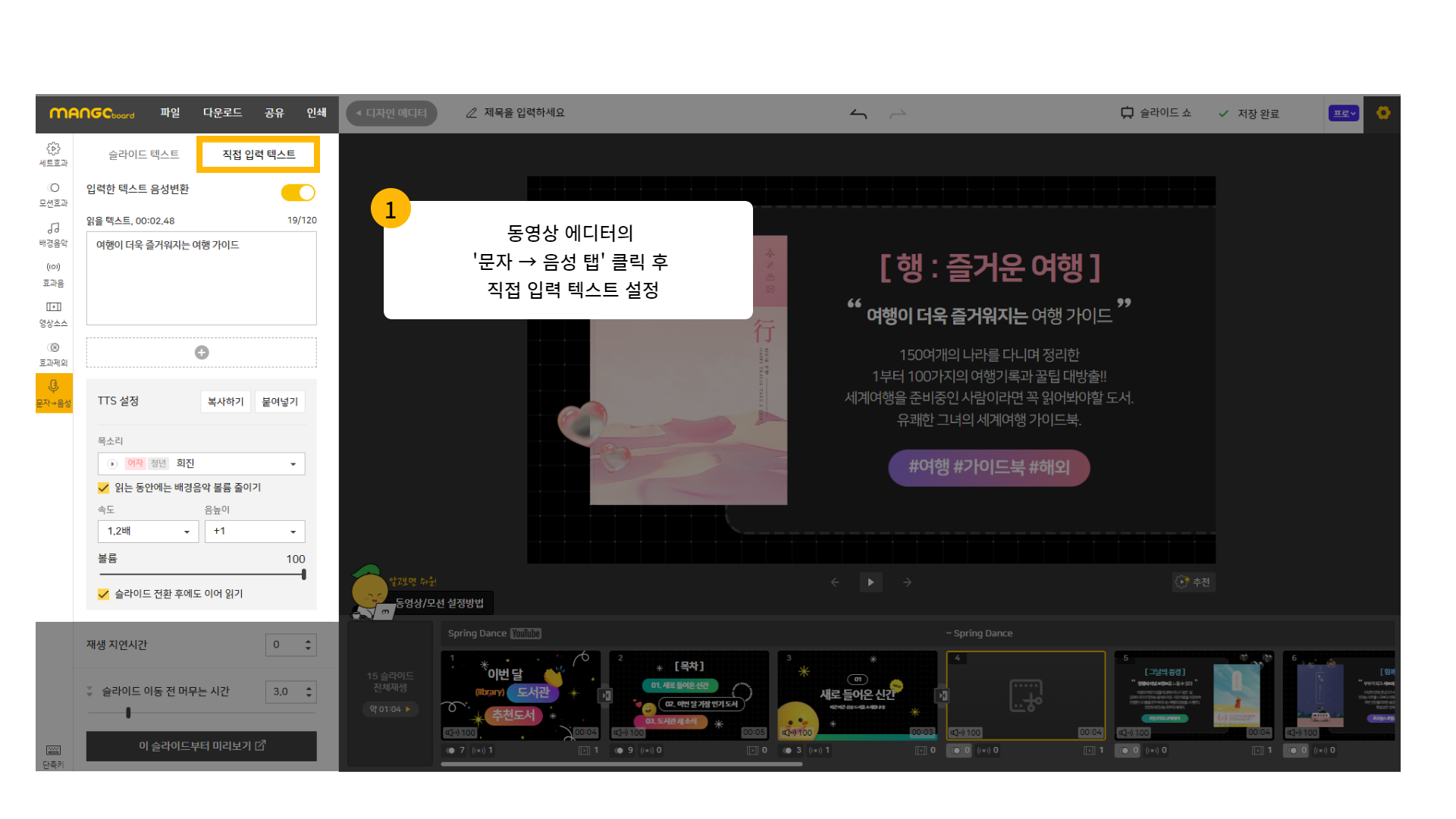Image resolution: width=1456 pixels, height=819 pixels.
Task: Play the slide preview
Action: point(871,582)
